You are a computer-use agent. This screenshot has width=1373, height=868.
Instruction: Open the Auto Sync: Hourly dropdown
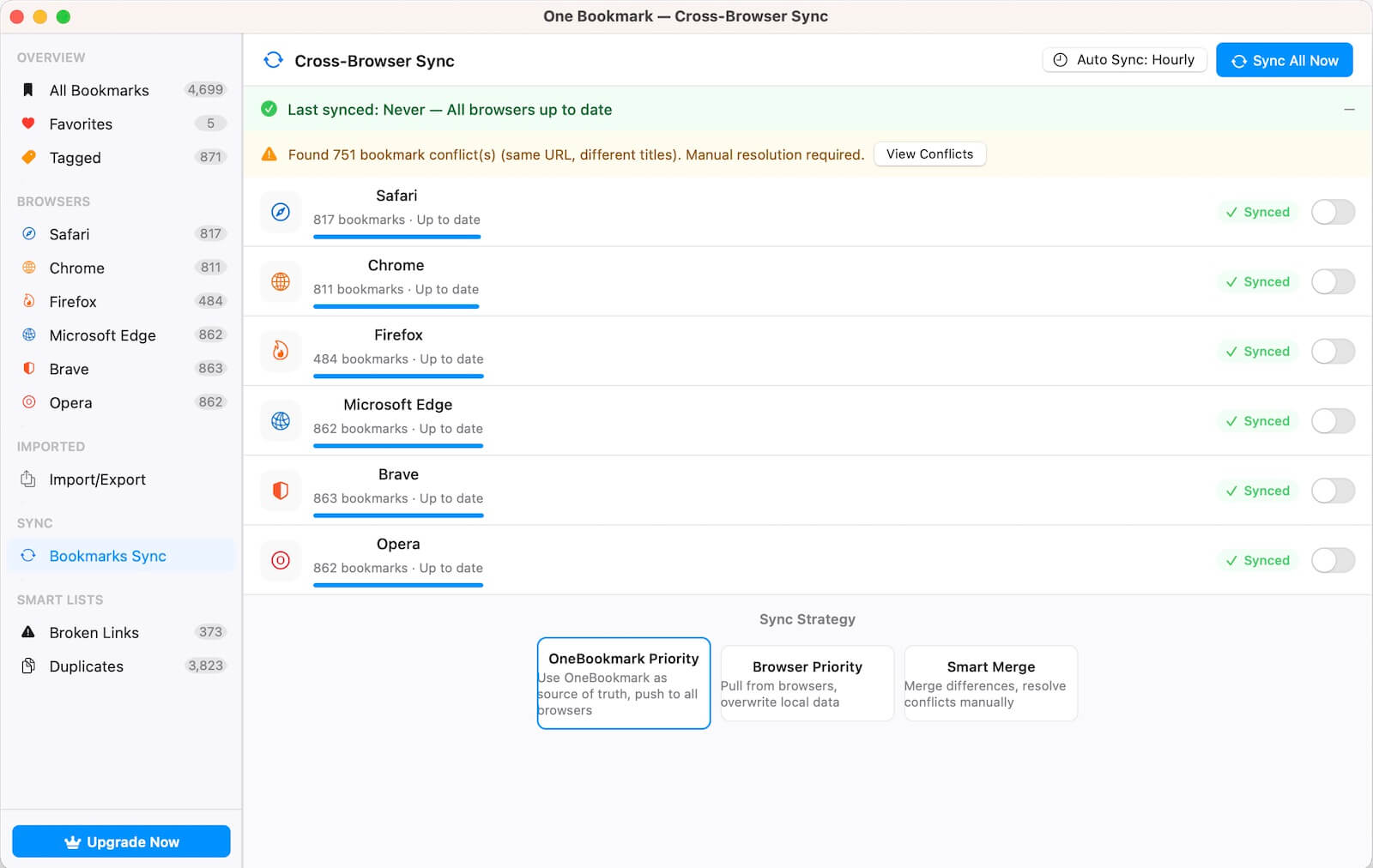[1124, 60]
